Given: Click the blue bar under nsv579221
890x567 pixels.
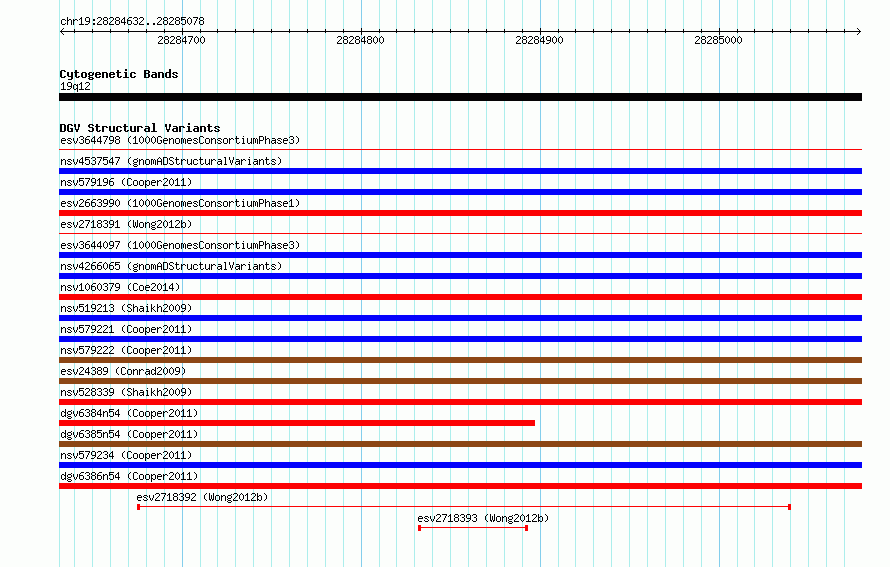Looking at the screenshot, I should tap(460, 339).
